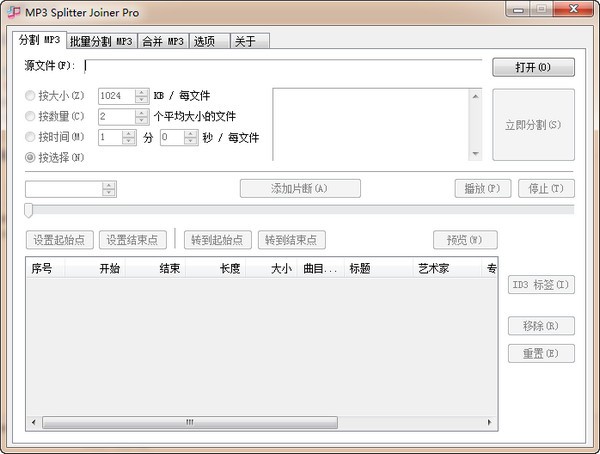Increase the minutes (分) spinner
The image size is (600, 454).
click(x=129, y=134)
